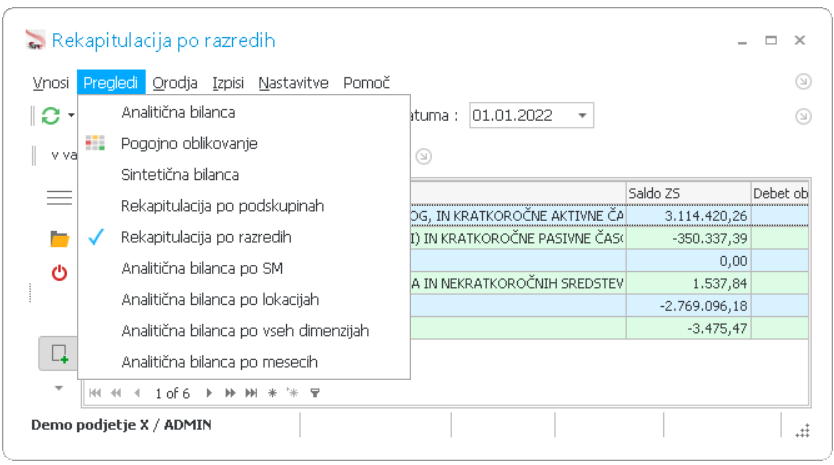Jump to previous page of records
This screenshot has height=465, width=834.
pos(116,393)
